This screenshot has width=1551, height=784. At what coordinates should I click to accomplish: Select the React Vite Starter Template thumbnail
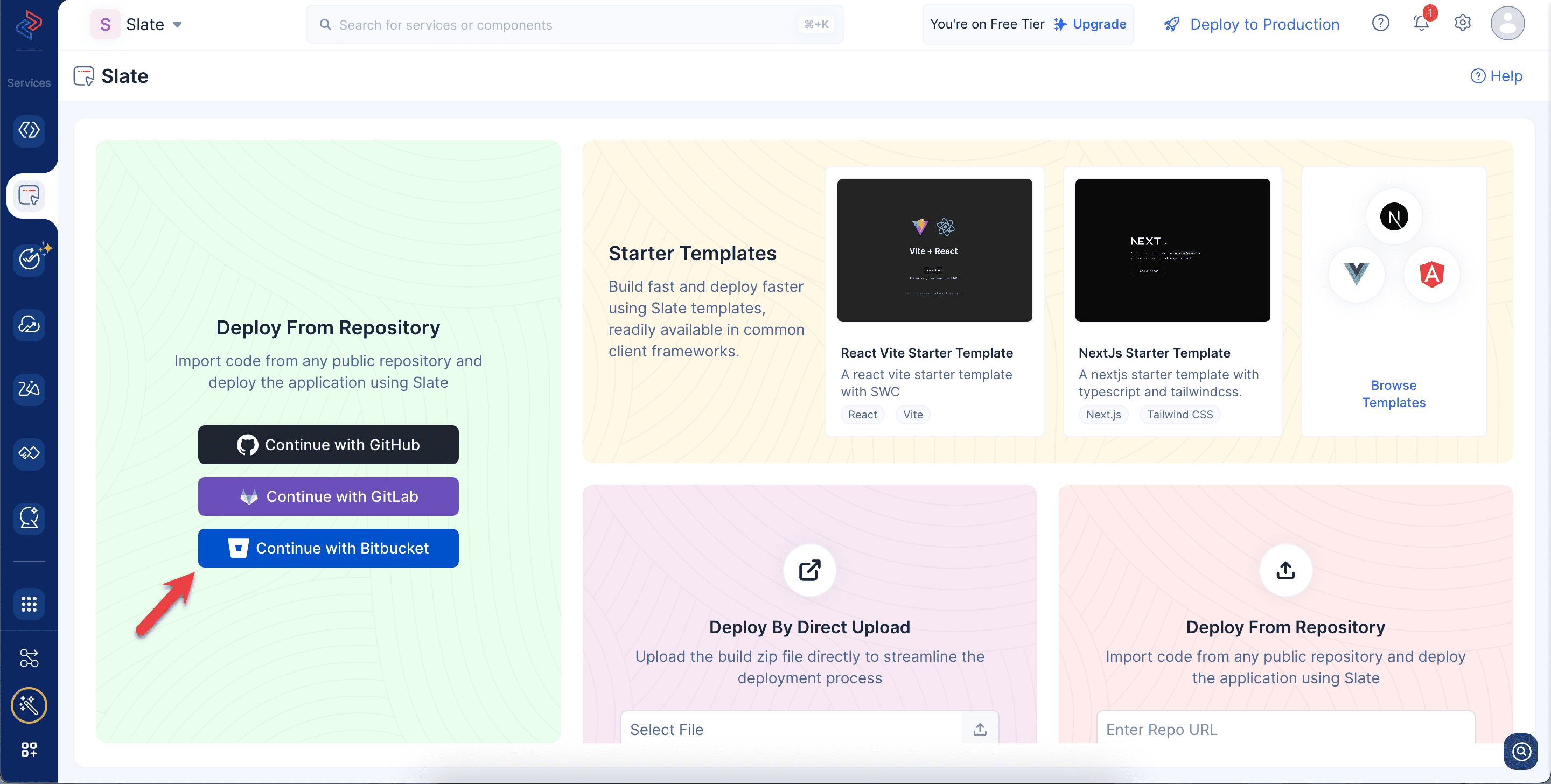(x=934, y=250)
